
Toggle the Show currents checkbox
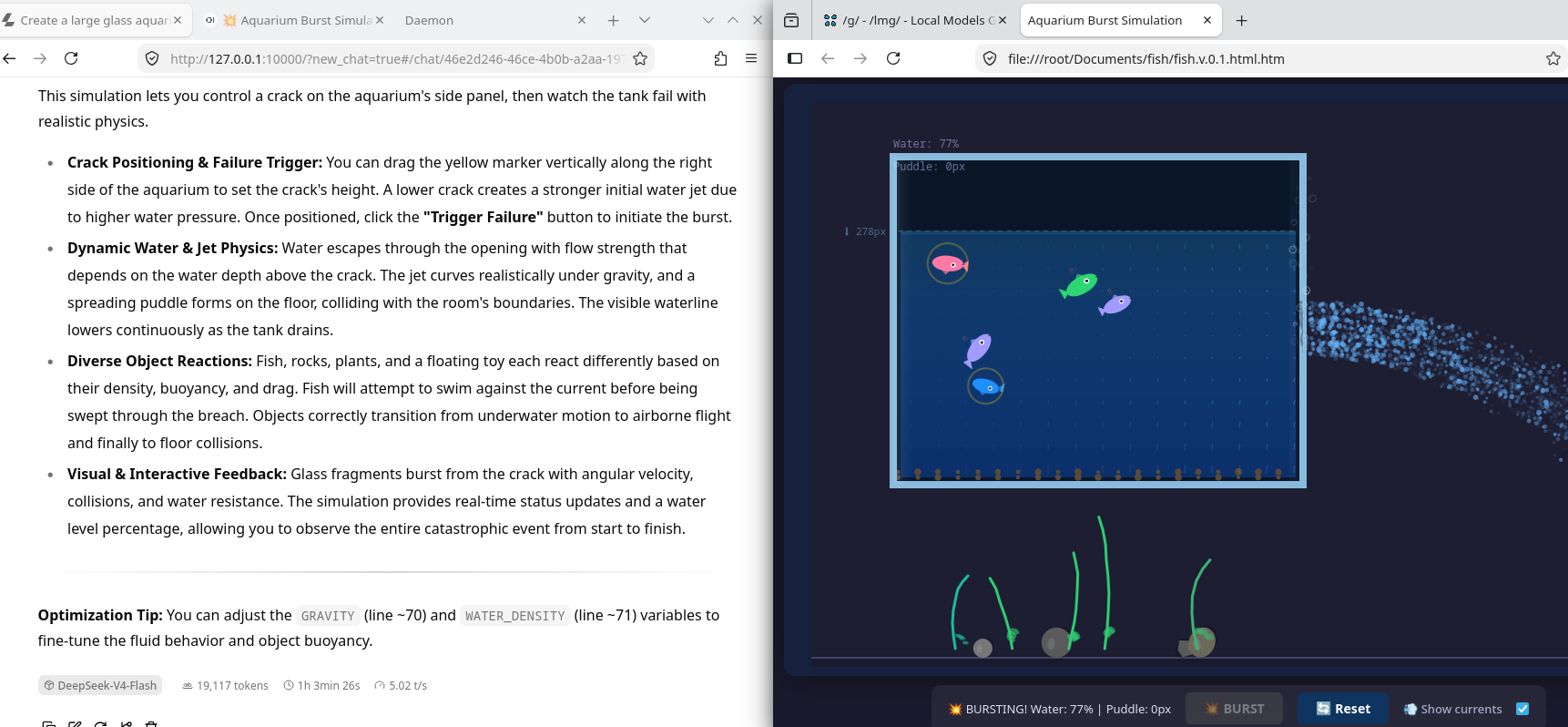(x=1522, y=709)
